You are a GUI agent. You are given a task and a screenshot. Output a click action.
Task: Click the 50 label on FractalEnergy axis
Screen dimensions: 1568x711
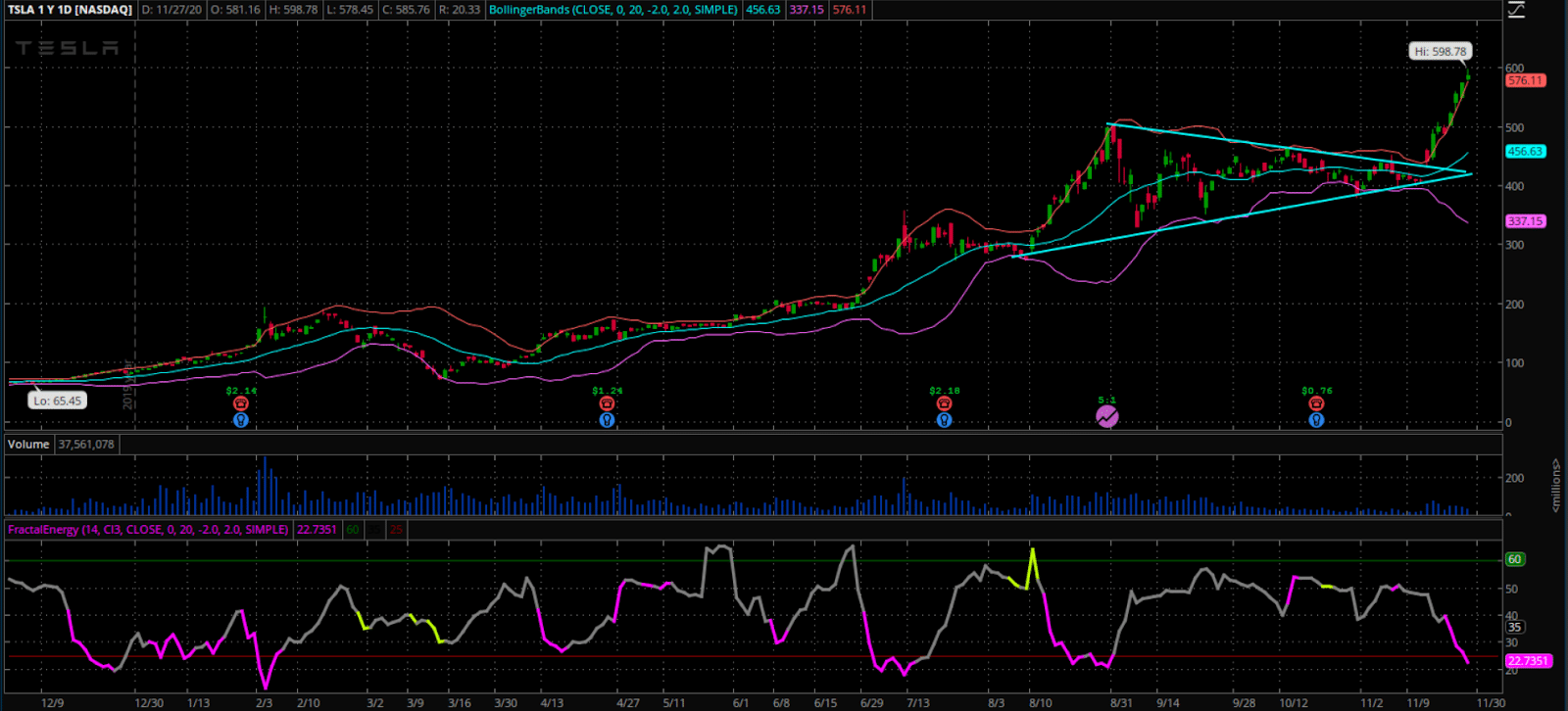[x=1512, y=590]
